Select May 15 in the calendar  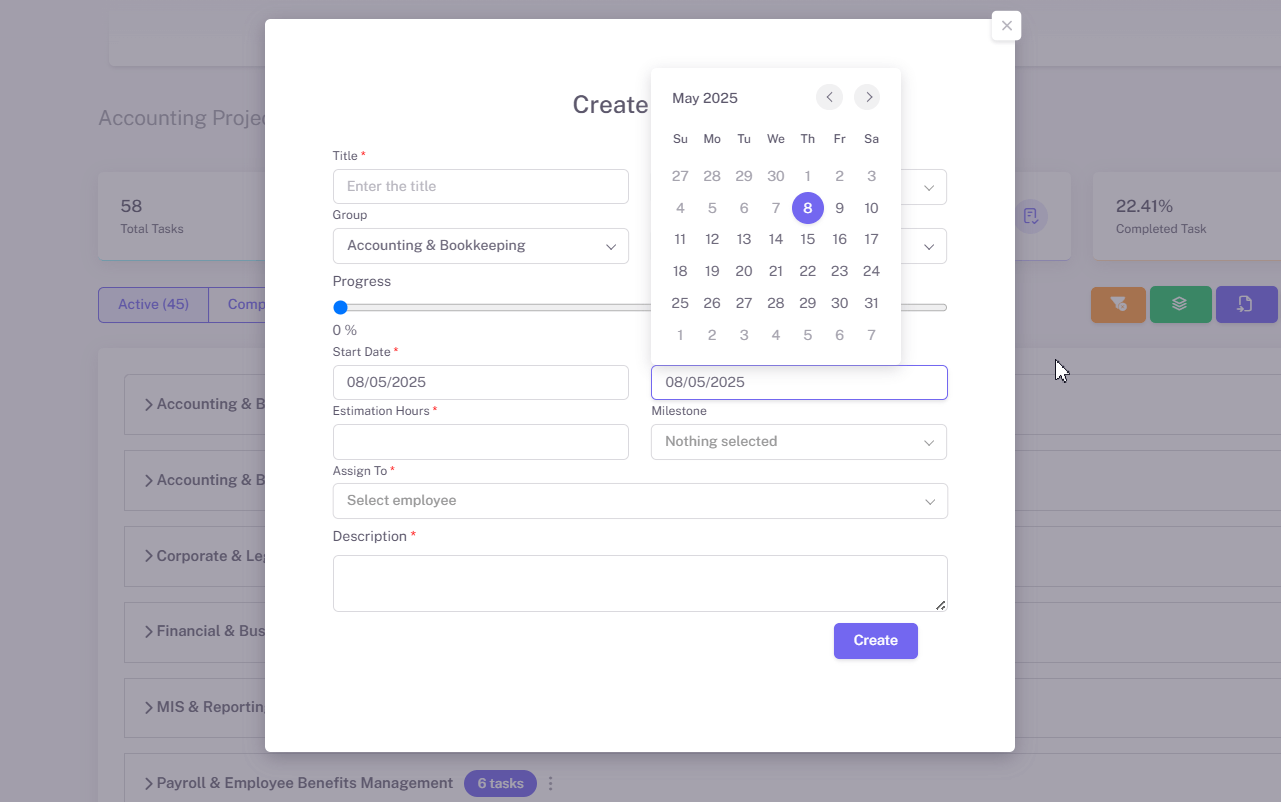click(x=808, y=239)
